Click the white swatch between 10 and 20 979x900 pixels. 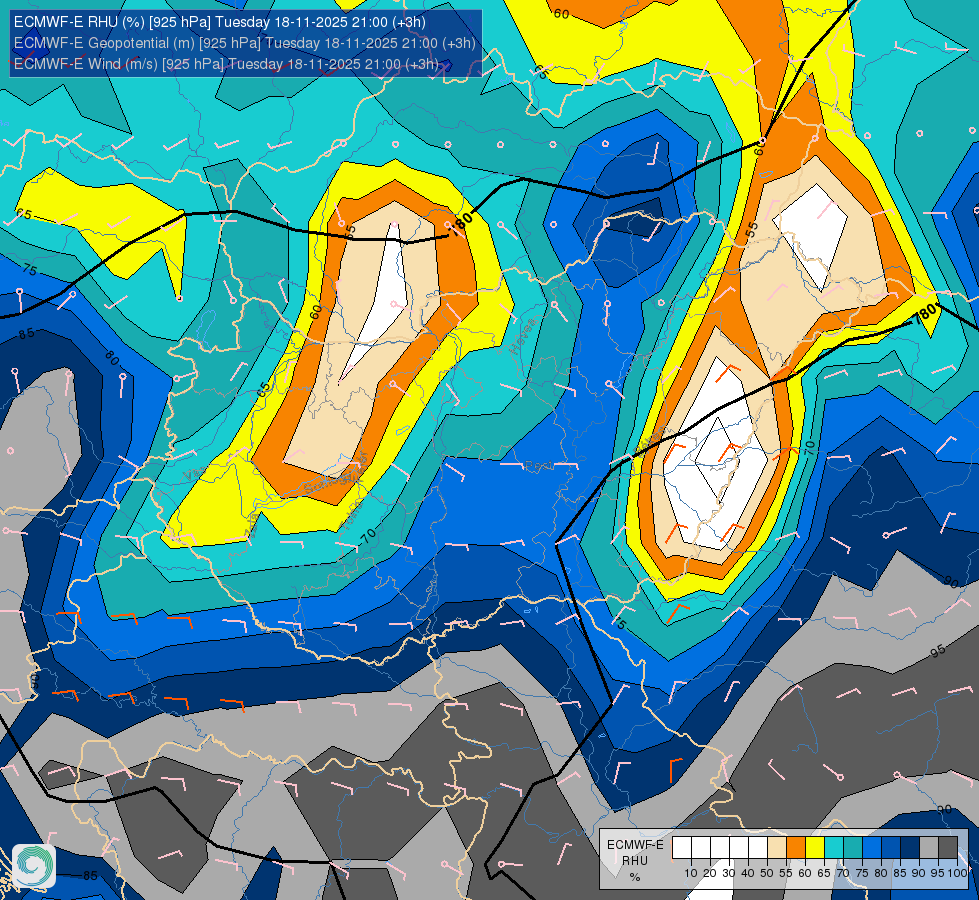pyautogui.click(x=701, y=847)
